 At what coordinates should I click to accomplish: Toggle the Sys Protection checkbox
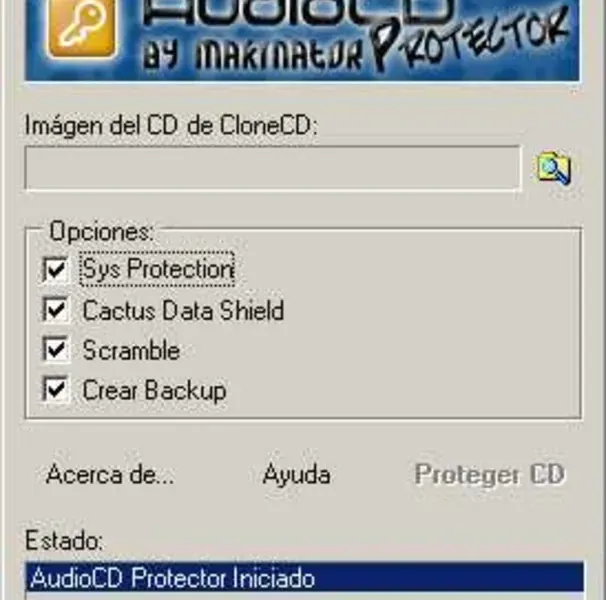55,269
